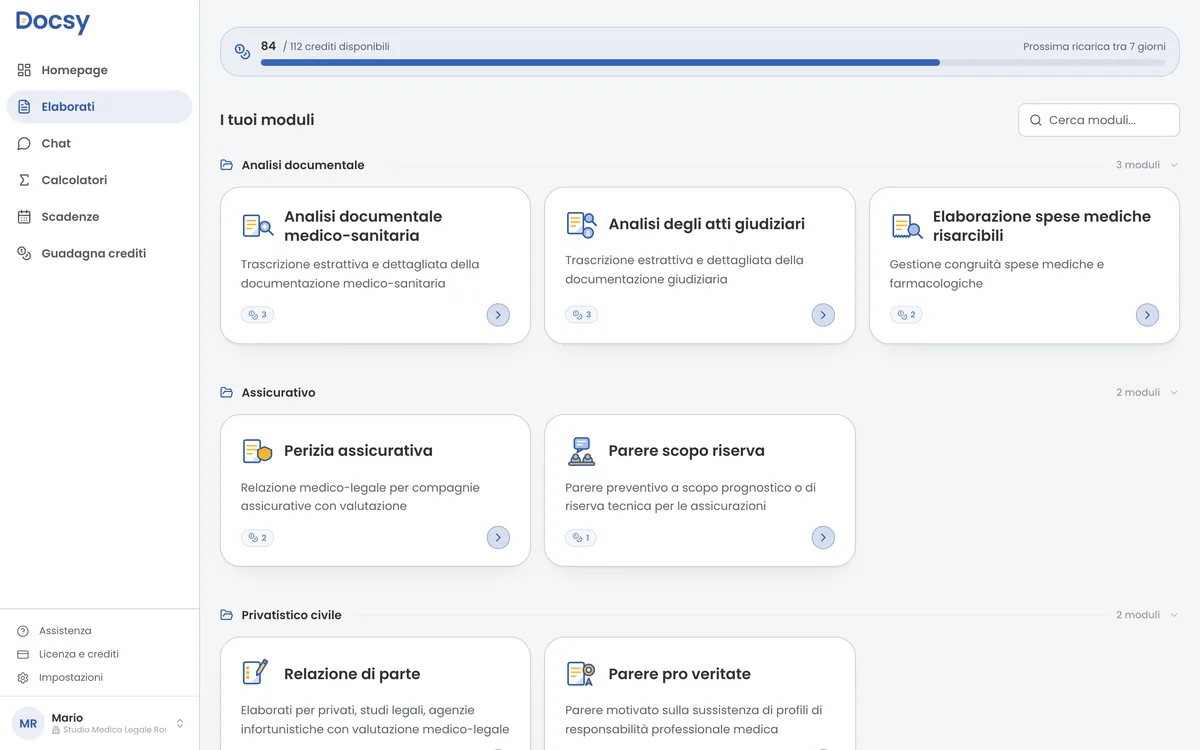Click the Guadagna crediti coins icon
Screen dimensions: 1200x750
(x=24, y=253)
